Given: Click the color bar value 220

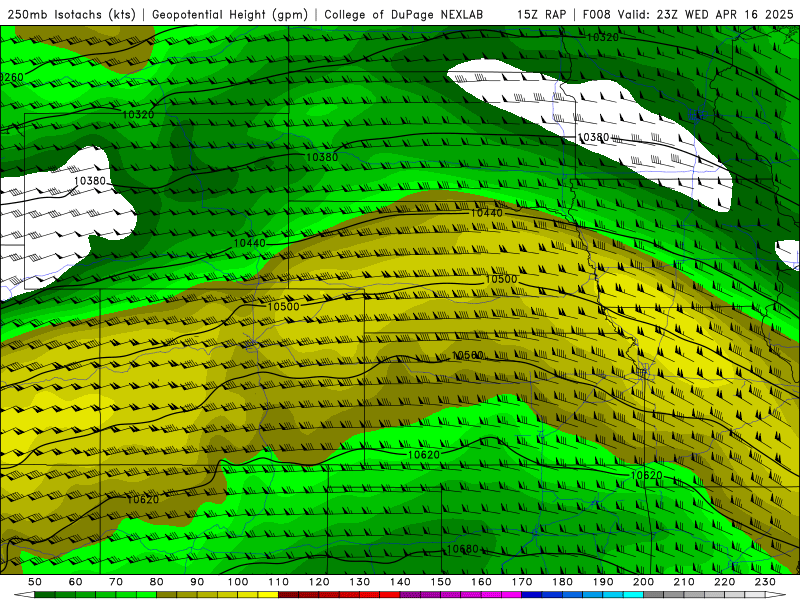Looking at the screenshot, I should point(724,582).
